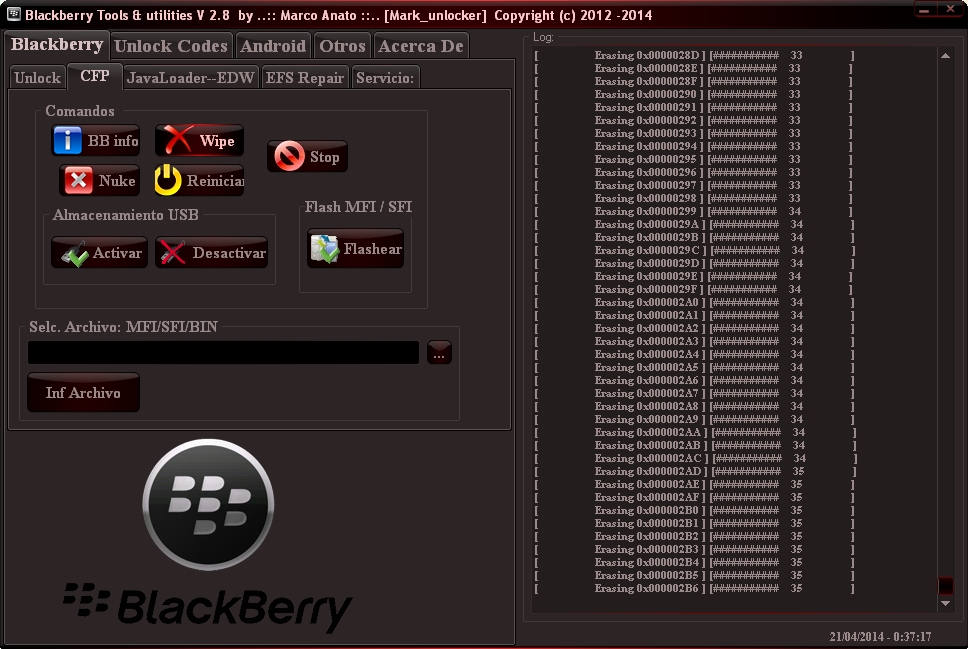Click the yellow power Reiniciar icon
The image size is (968, 649).
[168, 180]
